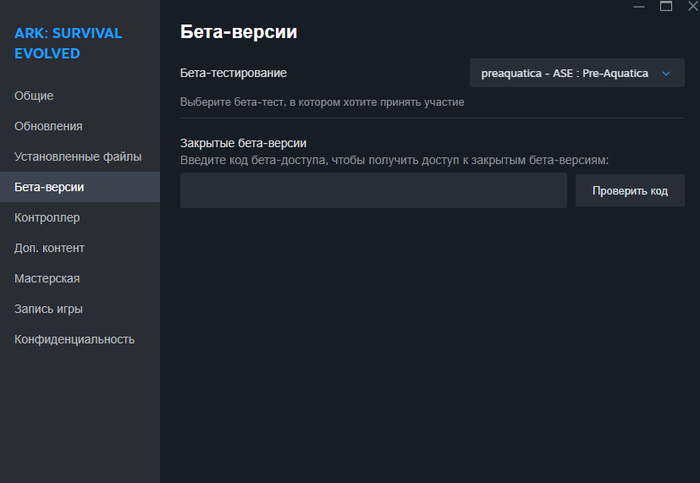Minimize the properties window
The image size is (700, 483).
point(639,6)
